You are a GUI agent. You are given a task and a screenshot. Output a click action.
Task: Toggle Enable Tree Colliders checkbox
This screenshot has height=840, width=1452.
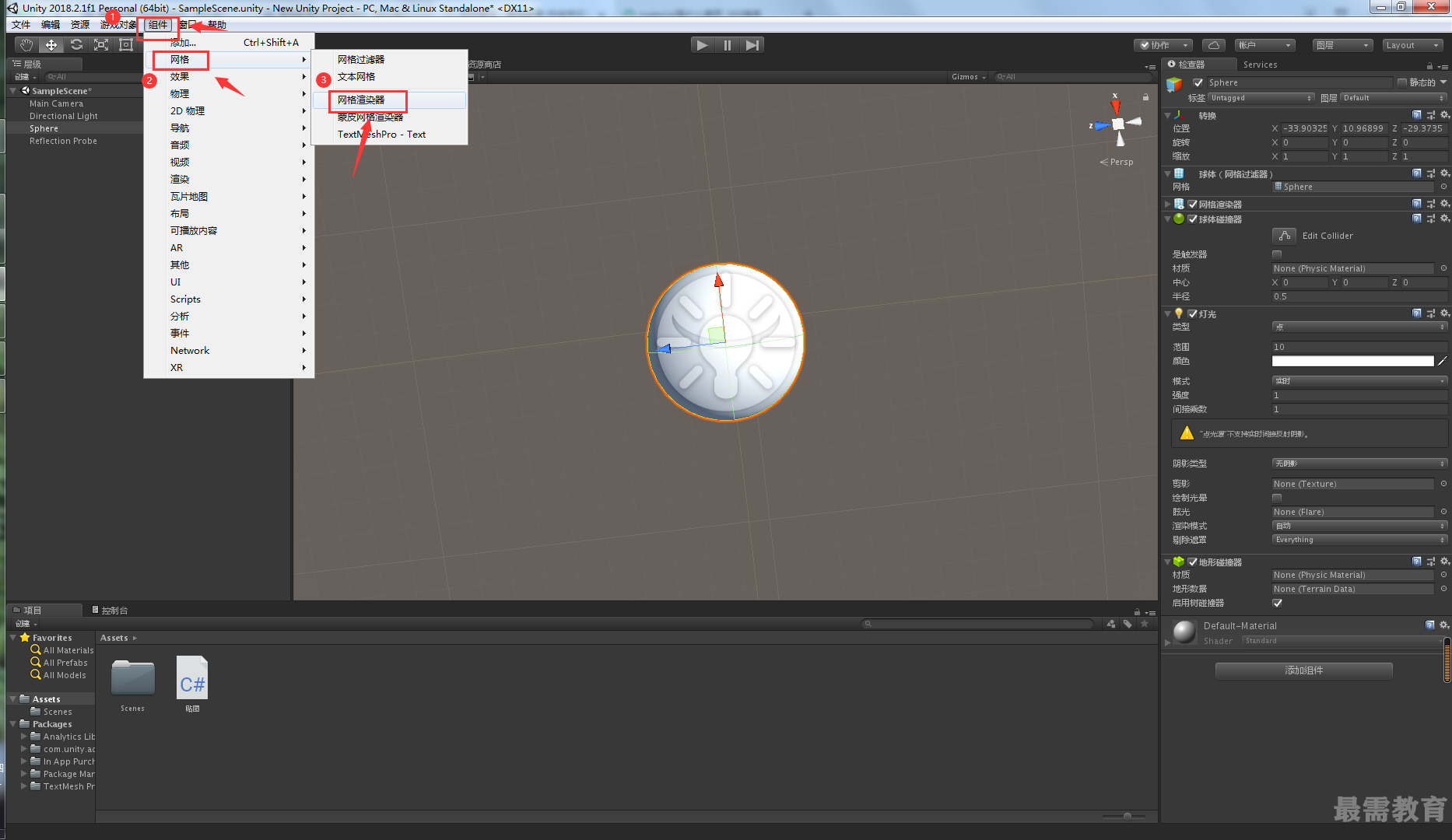point(1277,603)
